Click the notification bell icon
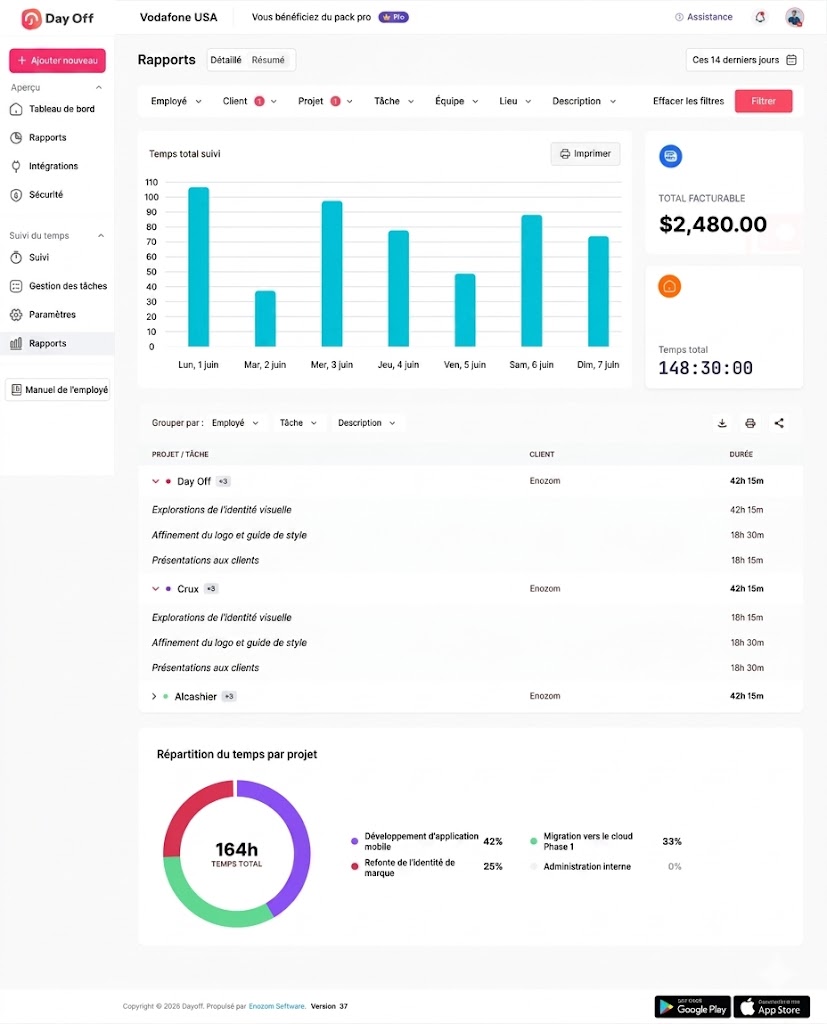Image resolution: width=827 pixels, height=1024 pixels. [x=760, y=17]
